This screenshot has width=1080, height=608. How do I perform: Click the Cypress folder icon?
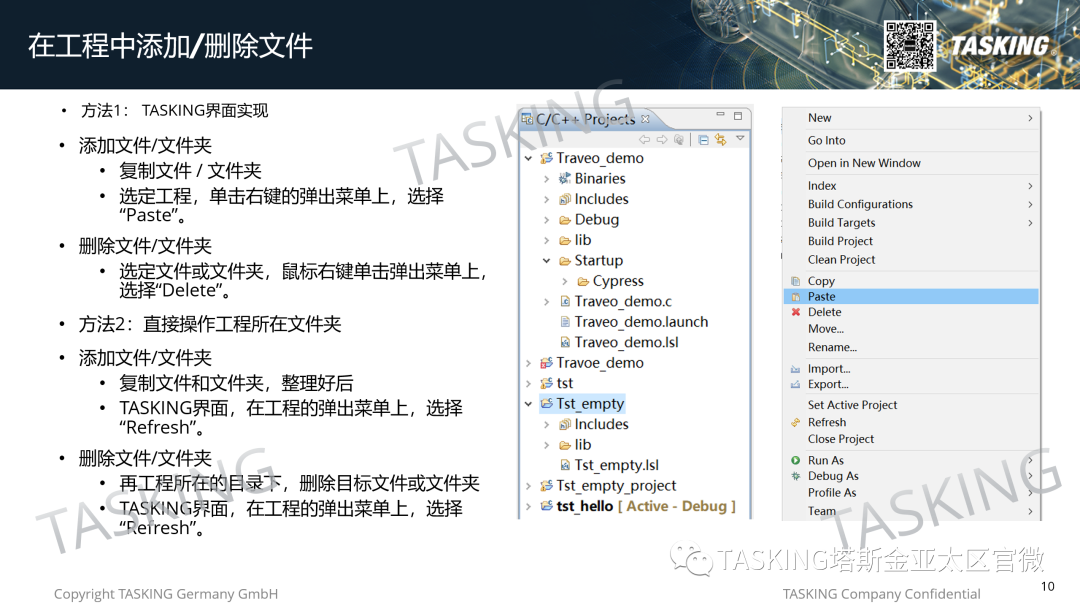[583, 282]
